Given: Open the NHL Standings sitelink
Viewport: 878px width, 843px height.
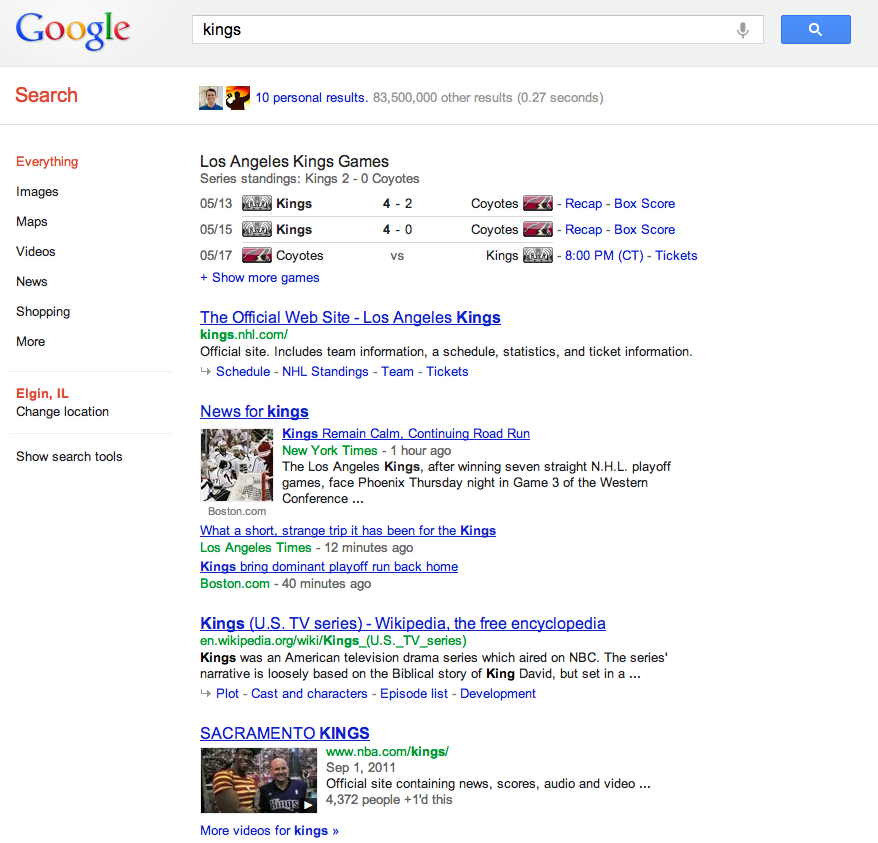Looking at the screenshot, I should coord(325,372).
